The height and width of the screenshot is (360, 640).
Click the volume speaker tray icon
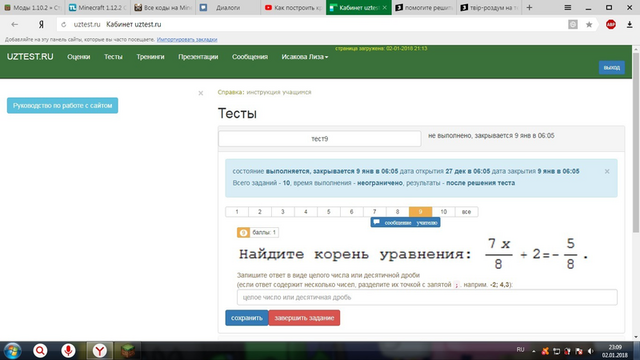590,351
